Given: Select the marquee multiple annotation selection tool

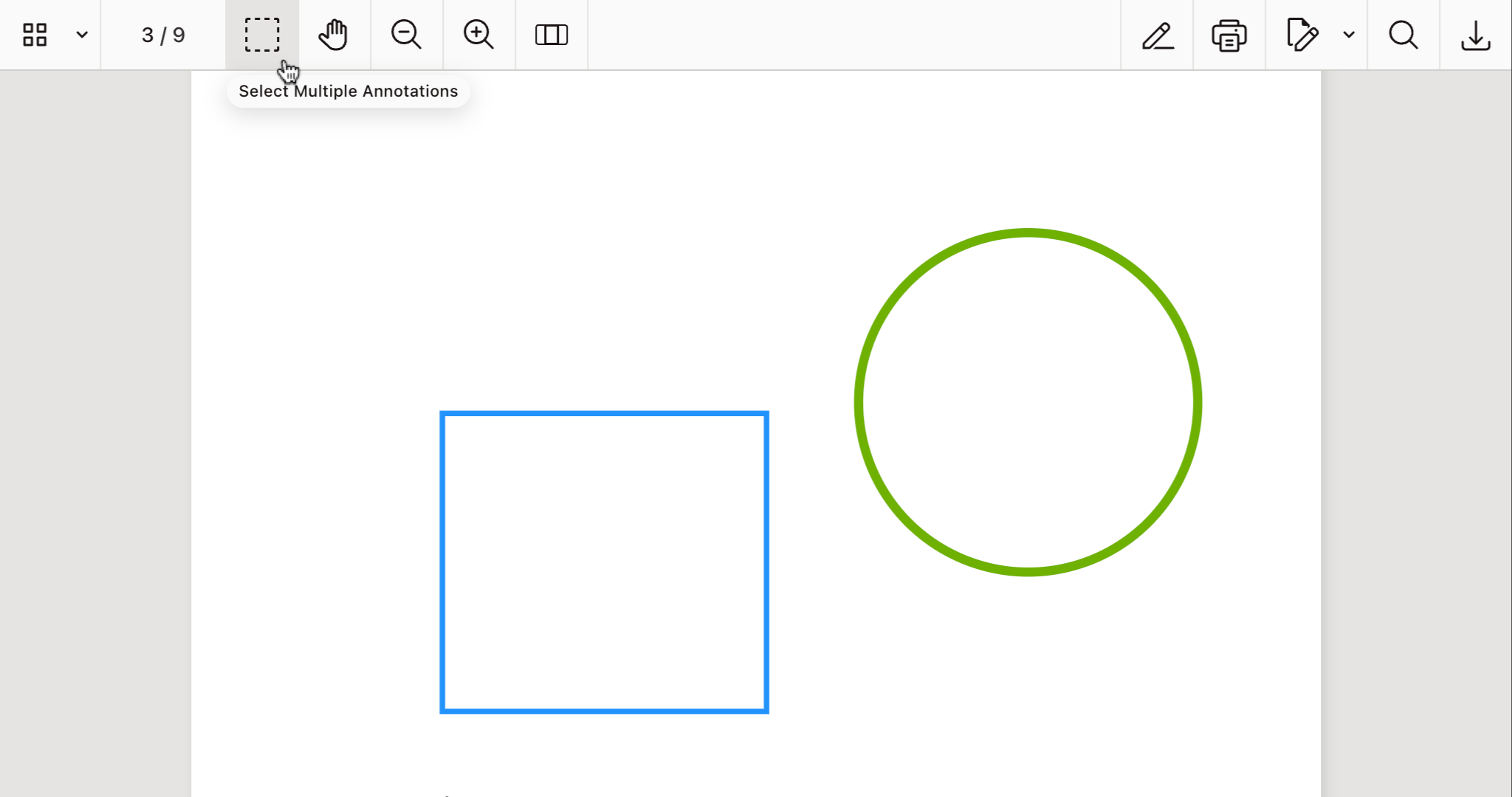Looking at the screenshot, I should (x=263, y=34).
